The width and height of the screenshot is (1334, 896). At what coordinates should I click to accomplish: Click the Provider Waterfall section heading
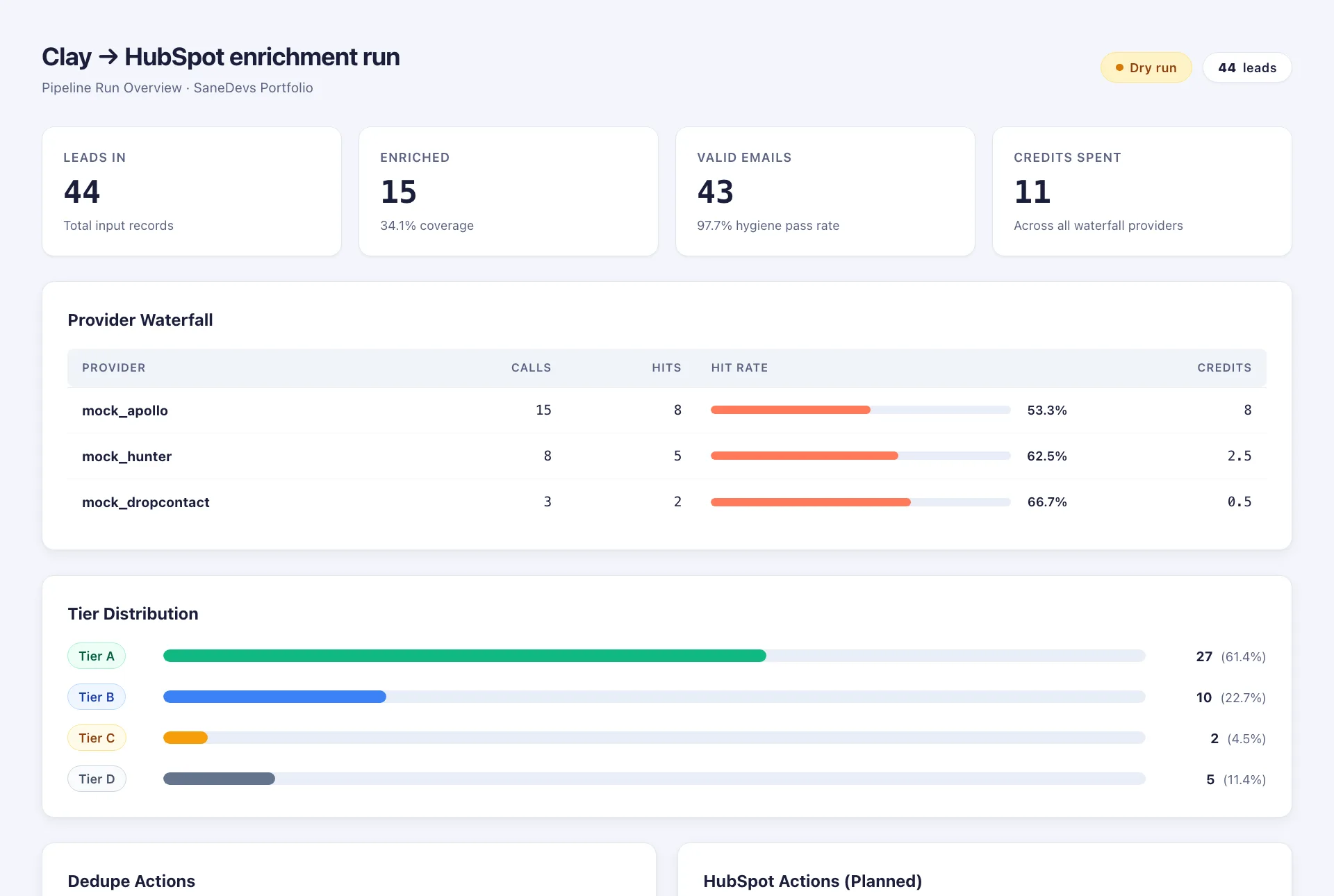coord(140,320)
